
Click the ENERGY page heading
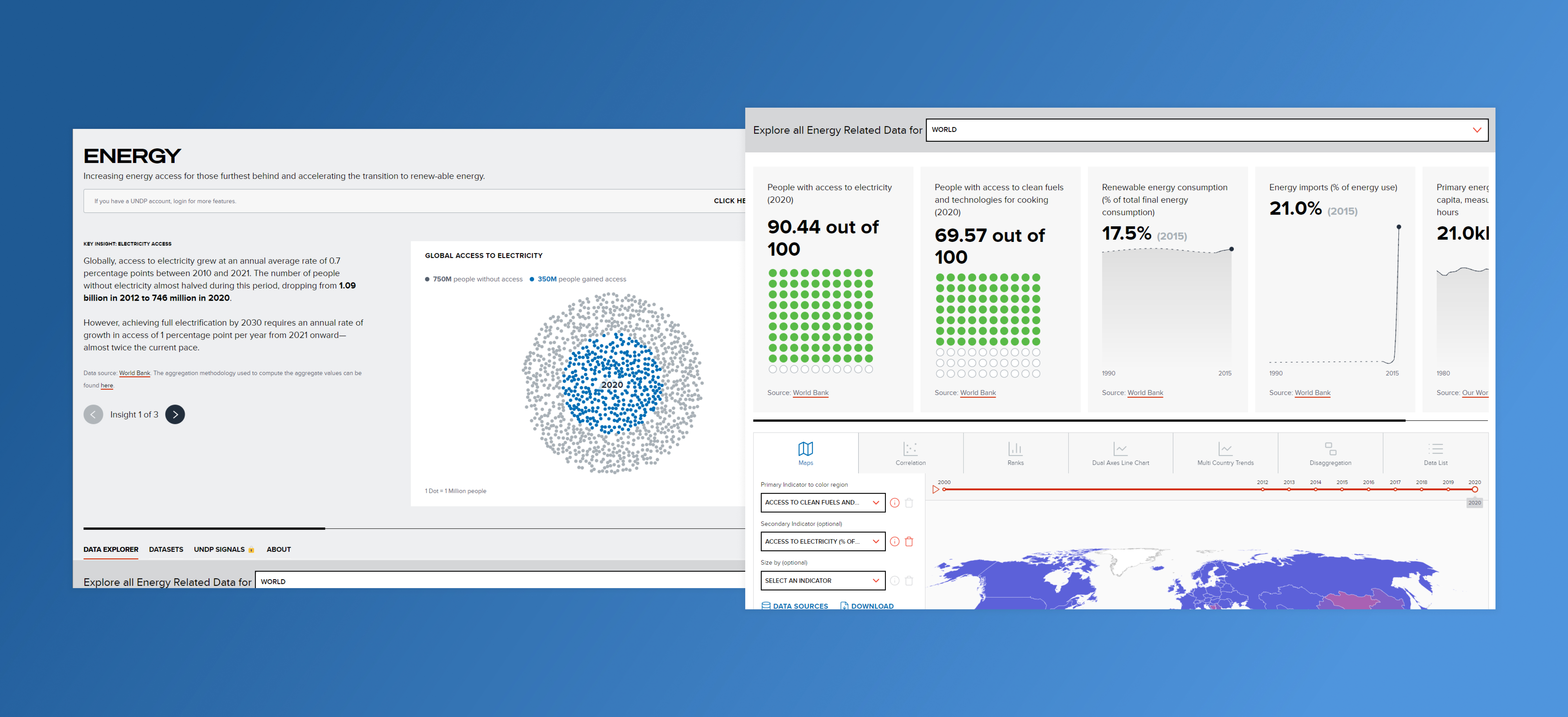pos(132,157)
